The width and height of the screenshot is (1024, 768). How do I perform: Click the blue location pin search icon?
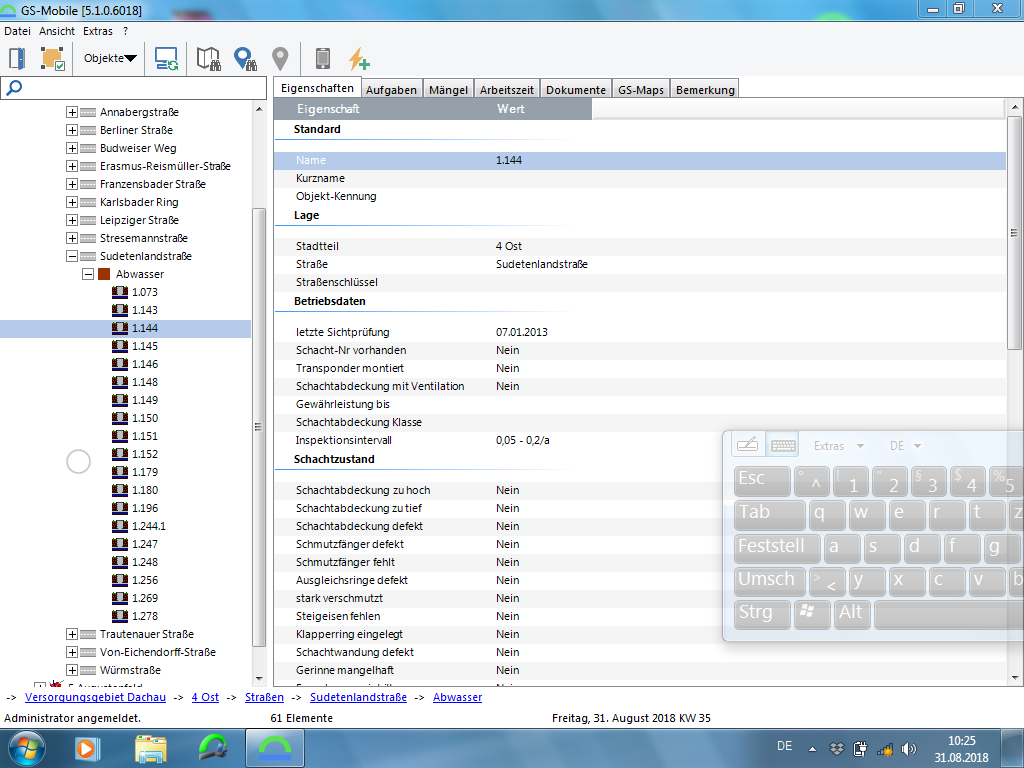(x=245, y=58)
